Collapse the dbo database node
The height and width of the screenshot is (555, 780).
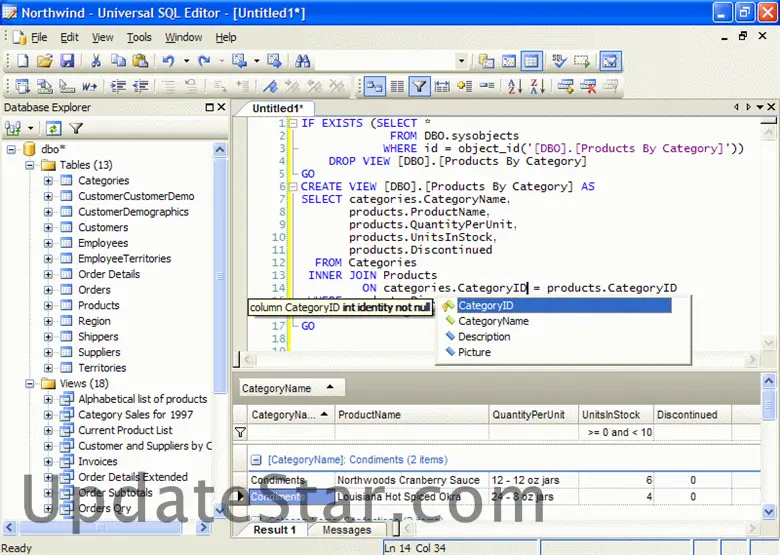(11, 149)
